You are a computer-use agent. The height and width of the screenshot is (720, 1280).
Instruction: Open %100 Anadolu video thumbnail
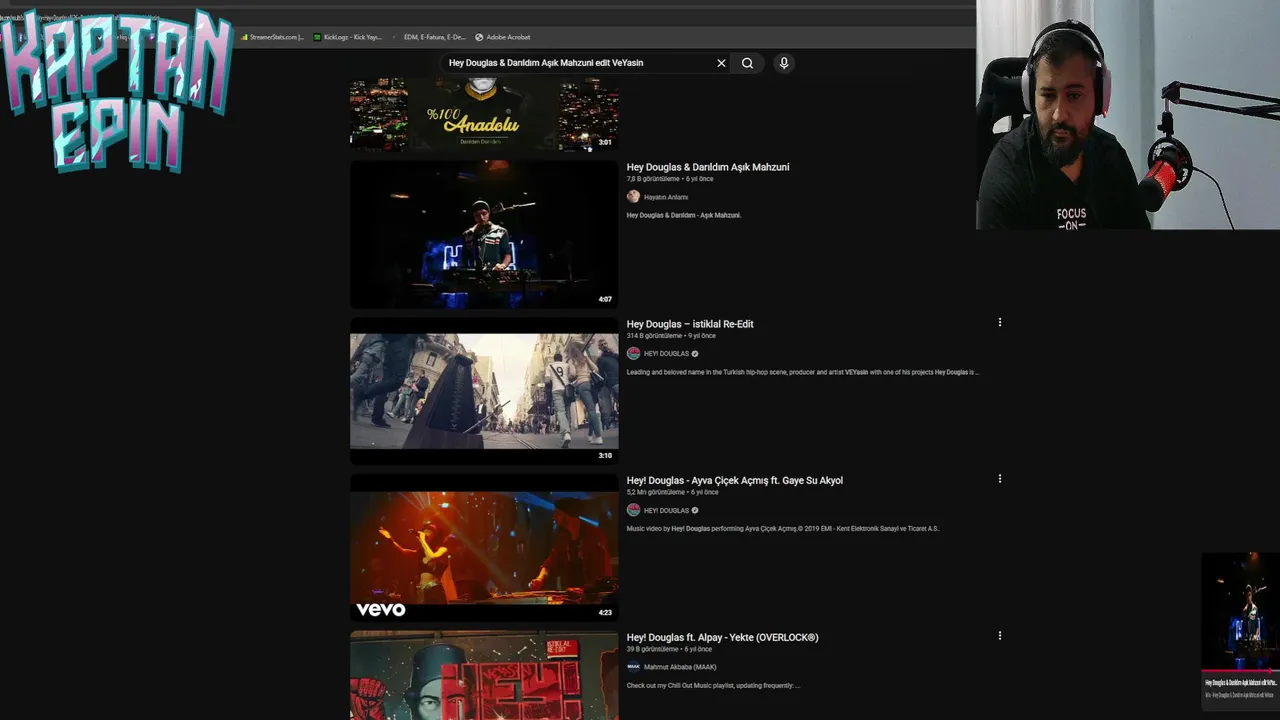[484, 114]
